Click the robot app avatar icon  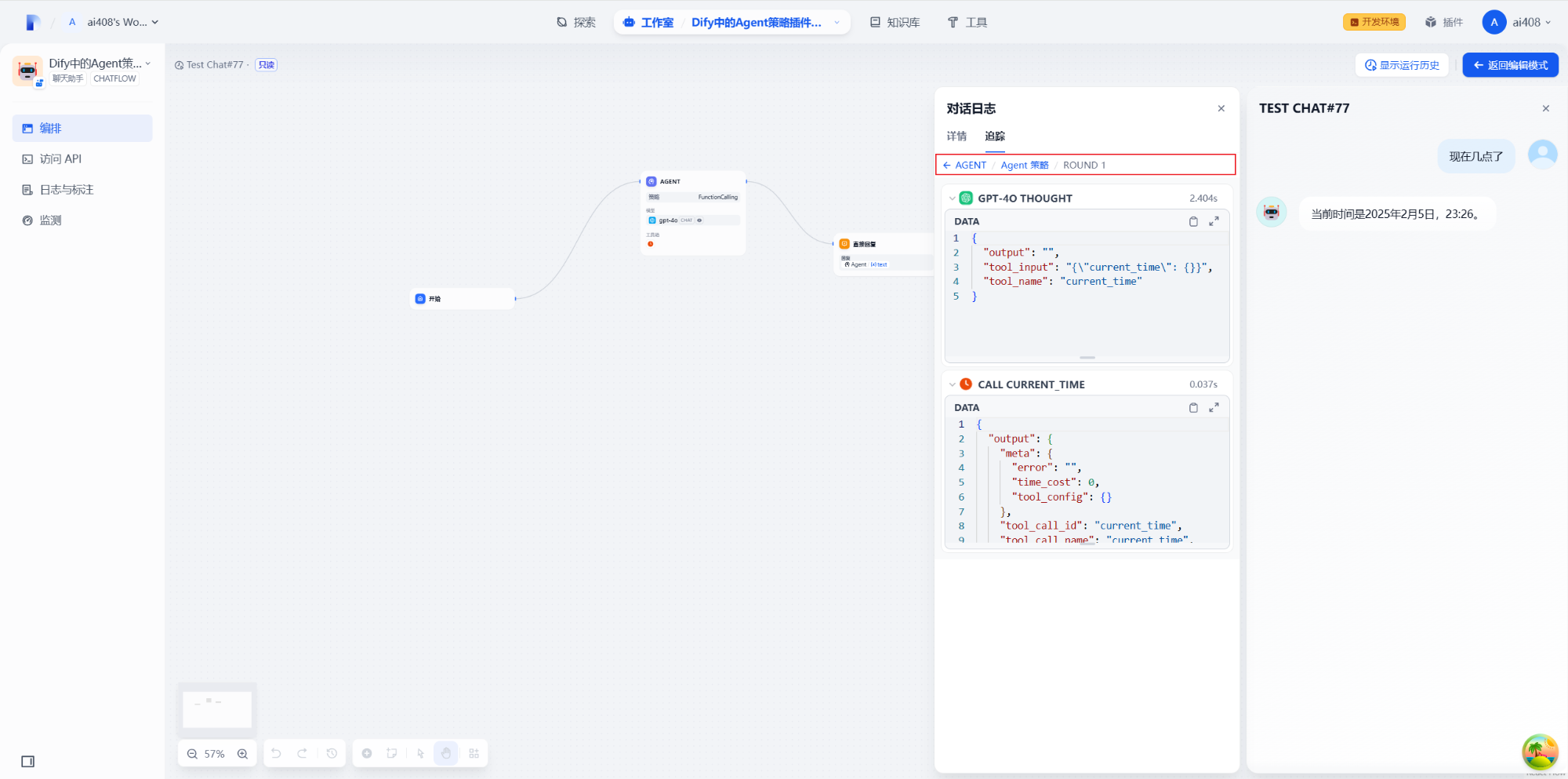pyautogui.click(x=27, y=71)
